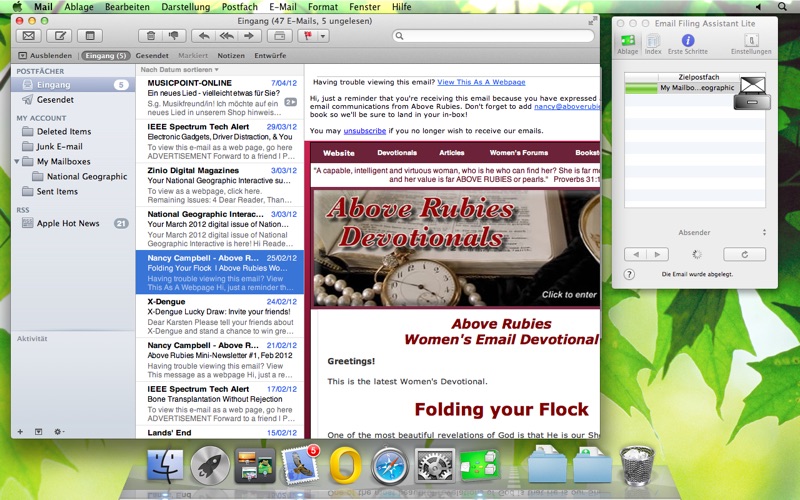Reply to all with the double-arrow icon
The width and height of the screenshot is (800, 500).
(227, 36)
